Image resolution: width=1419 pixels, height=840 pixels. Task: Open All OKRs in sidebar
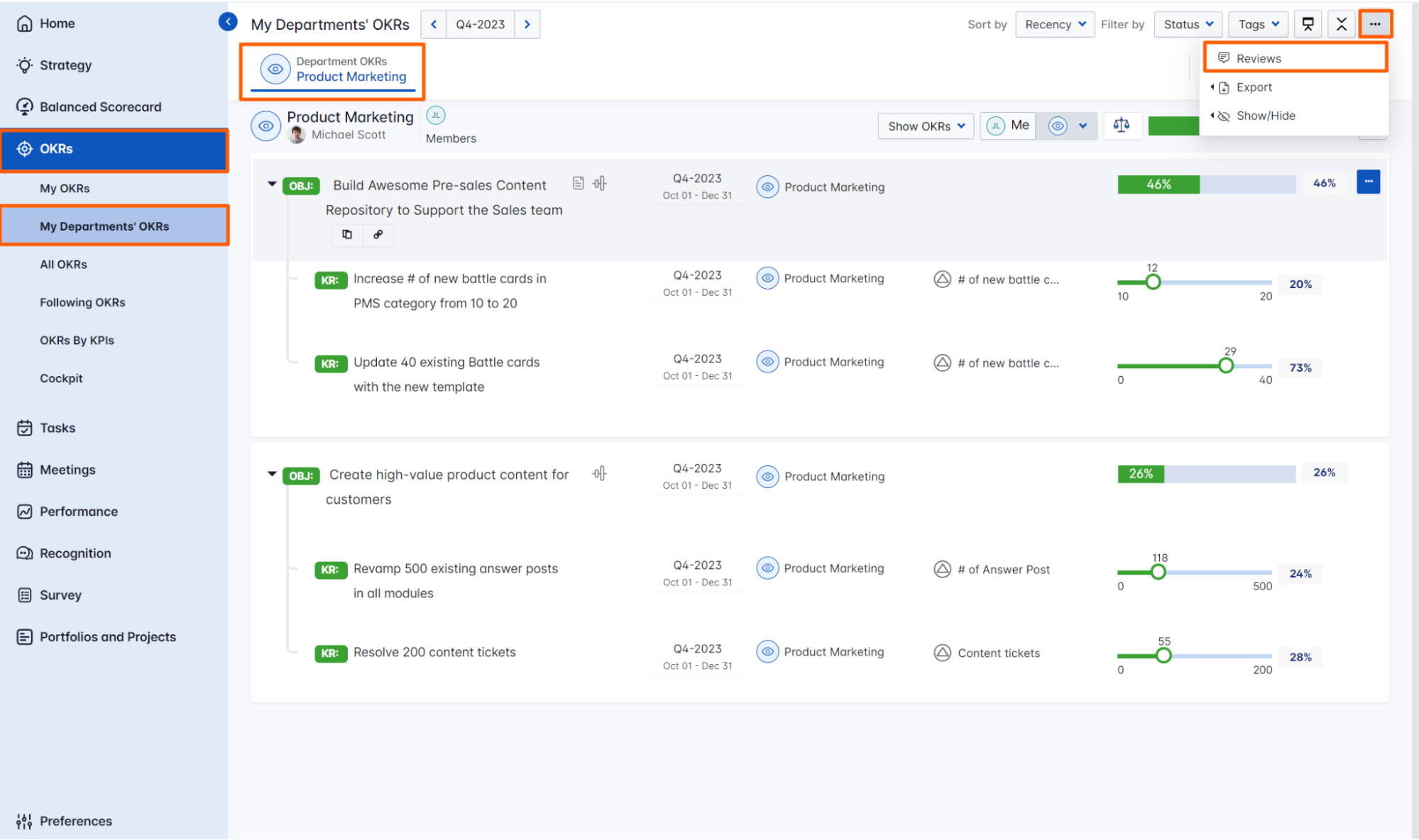(x=63, y=264)
